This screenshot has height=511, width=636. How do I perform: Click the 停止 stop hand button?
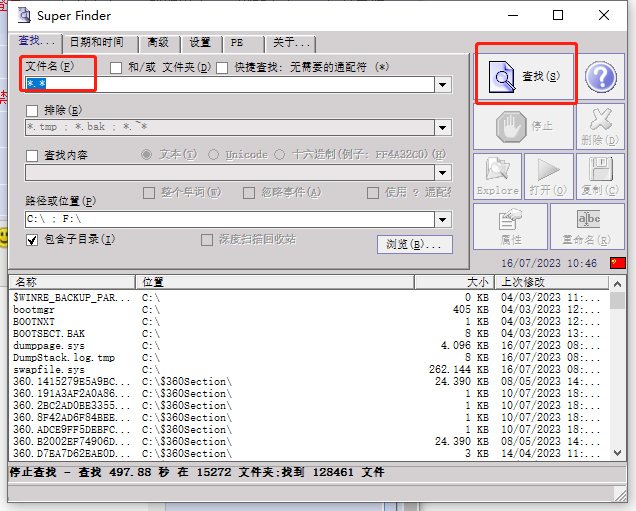[524, 127]
